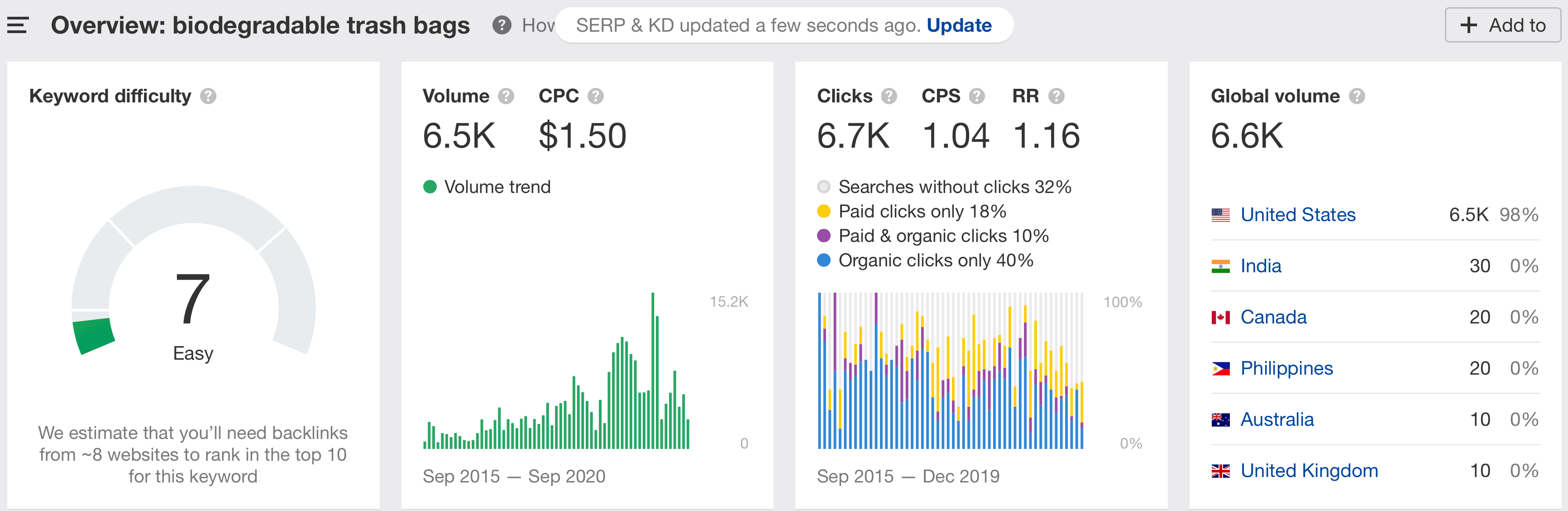Click the CPS help question icon
This screenshot has width=1568, height=511.
[976, 96]
